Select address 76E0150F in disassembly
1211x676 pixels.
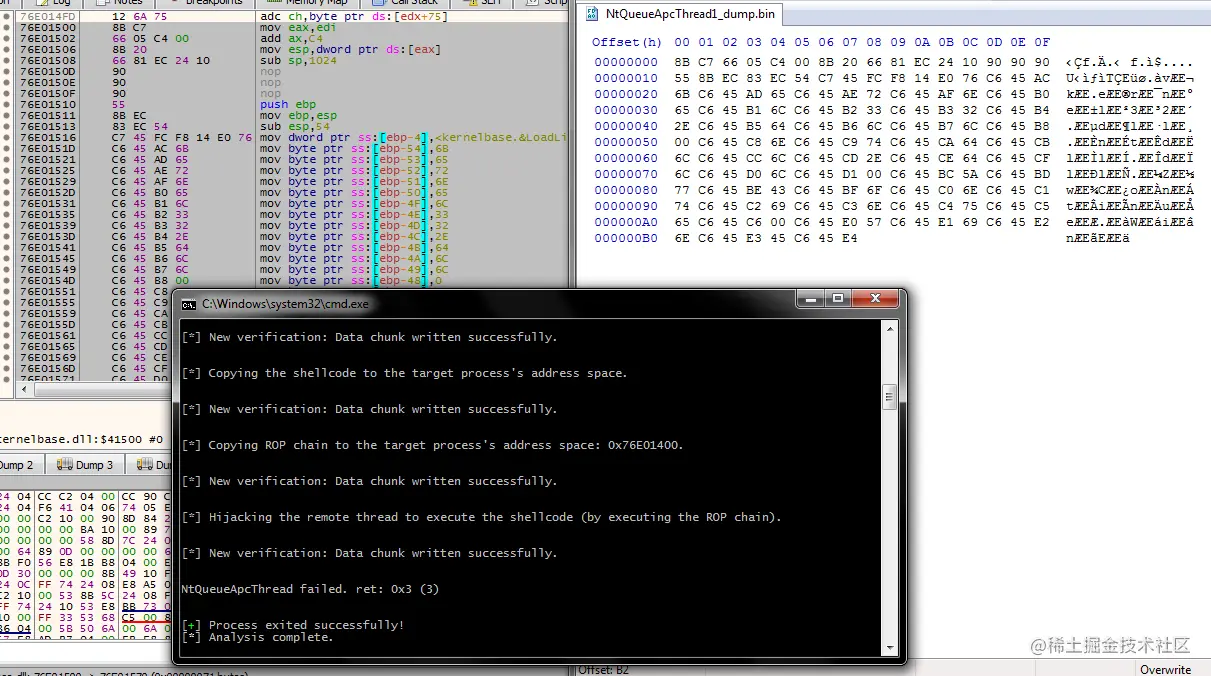click(x=48, y=94)
